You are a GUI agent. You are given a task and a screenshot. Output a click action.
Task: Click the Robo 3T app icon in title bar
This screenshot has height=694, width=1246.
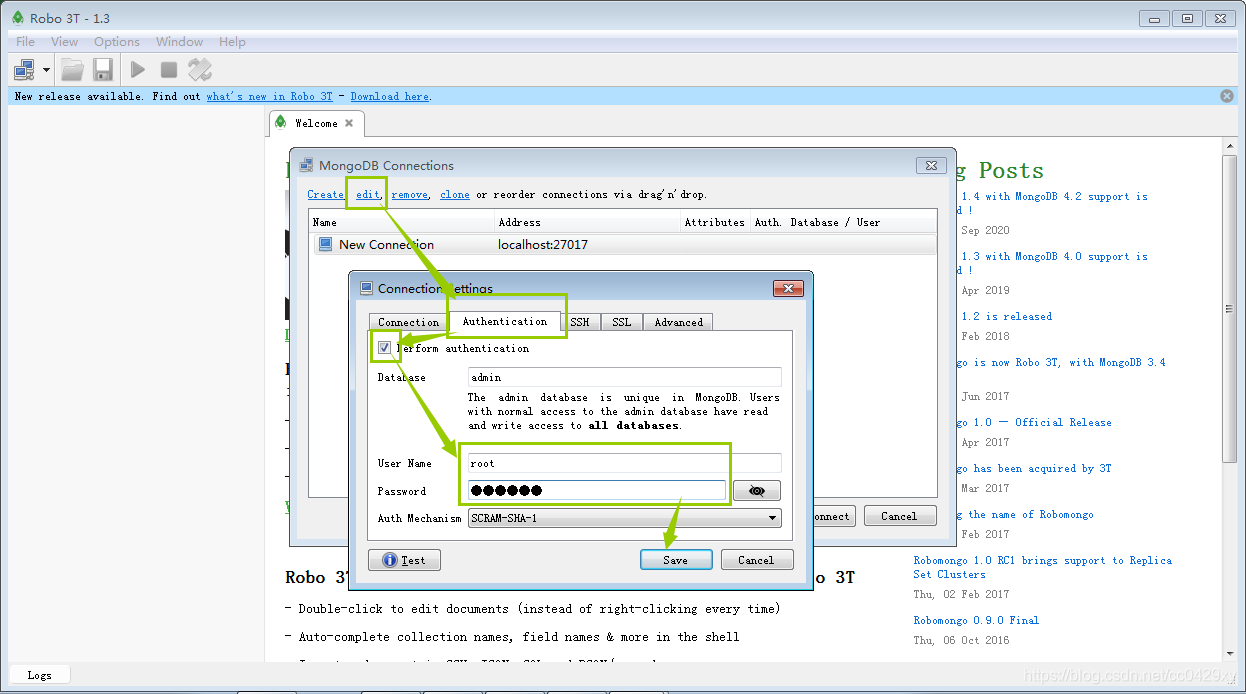tap(16, 18)
